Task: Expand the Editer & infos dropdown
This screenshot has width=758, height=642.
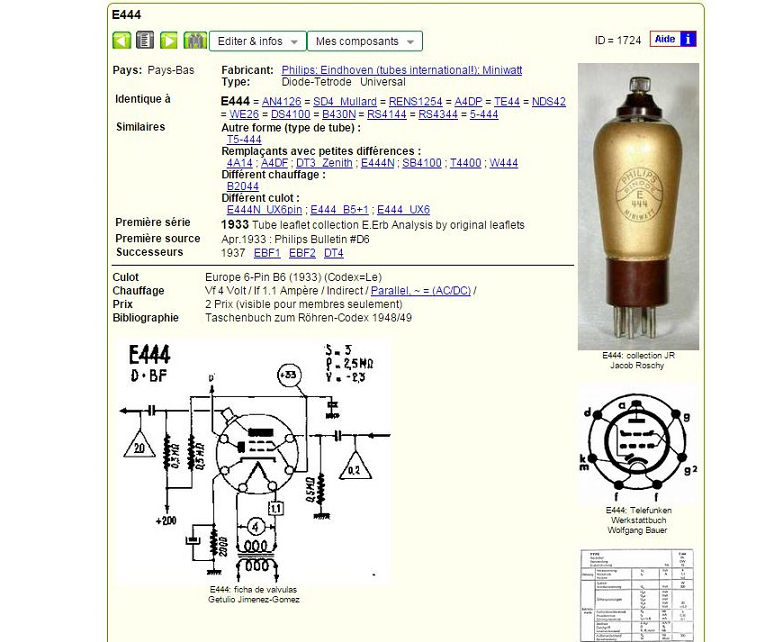Action: [258, 41]
